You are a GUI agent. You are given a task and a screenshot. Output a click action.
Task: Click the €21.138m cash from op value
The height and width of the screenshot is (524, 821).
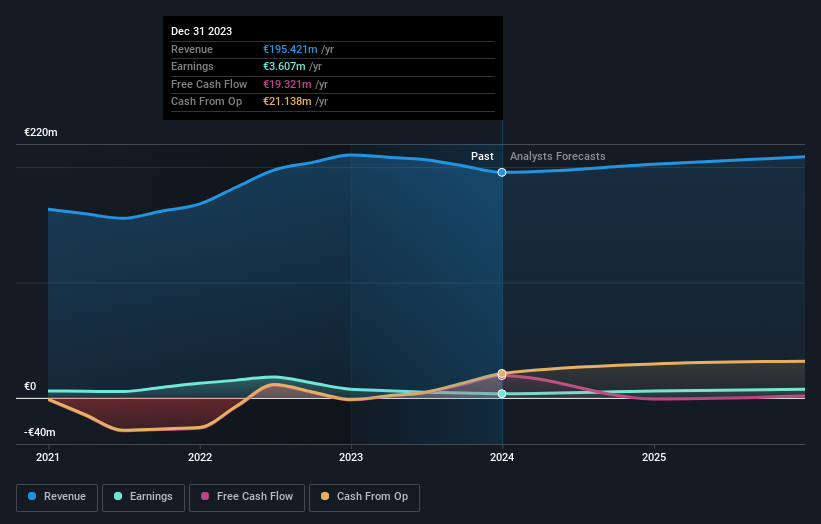coord(287,102)
